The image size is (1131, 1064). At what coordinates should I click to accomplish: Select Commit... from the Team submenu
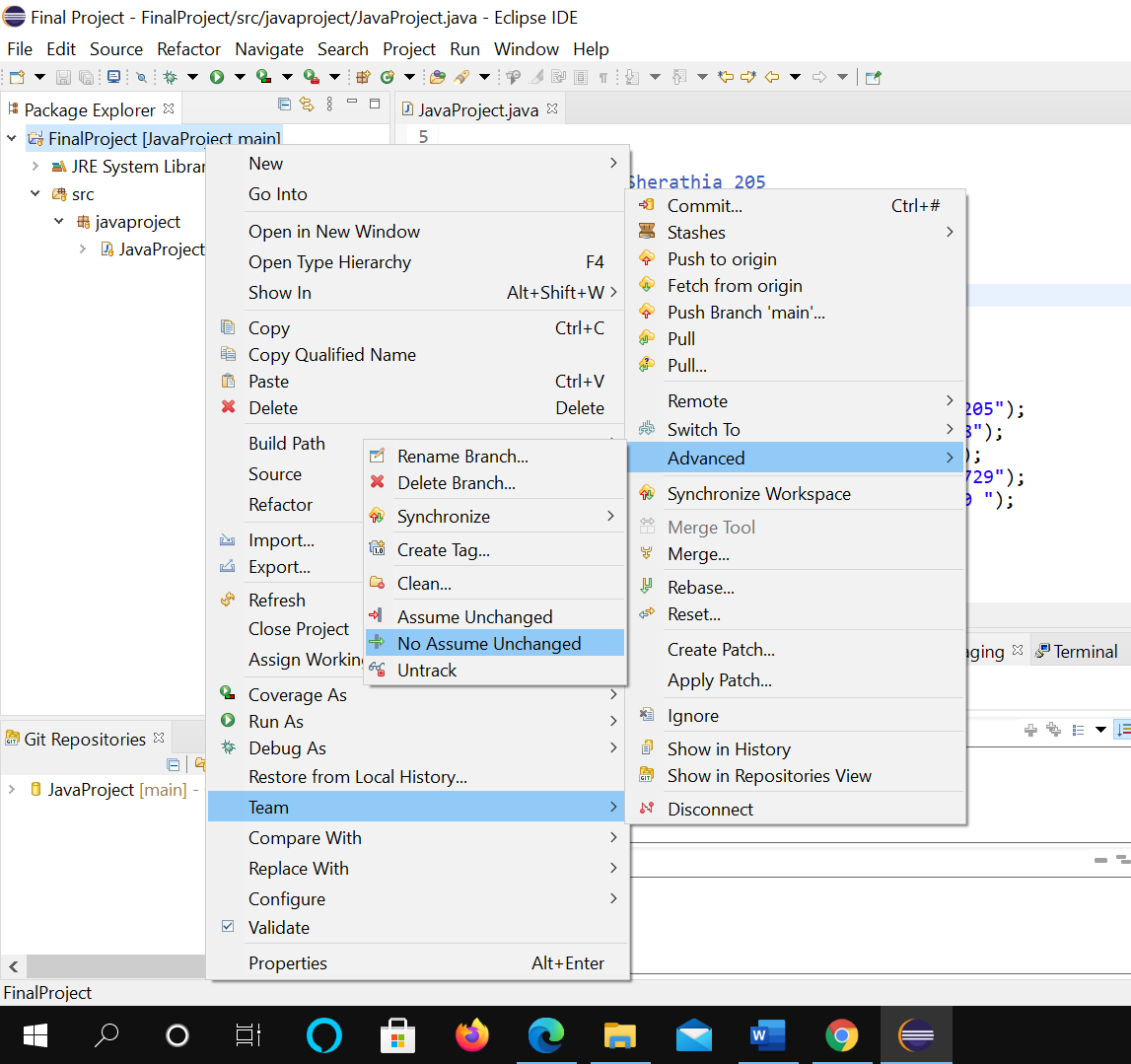click(x=704, y=205)
